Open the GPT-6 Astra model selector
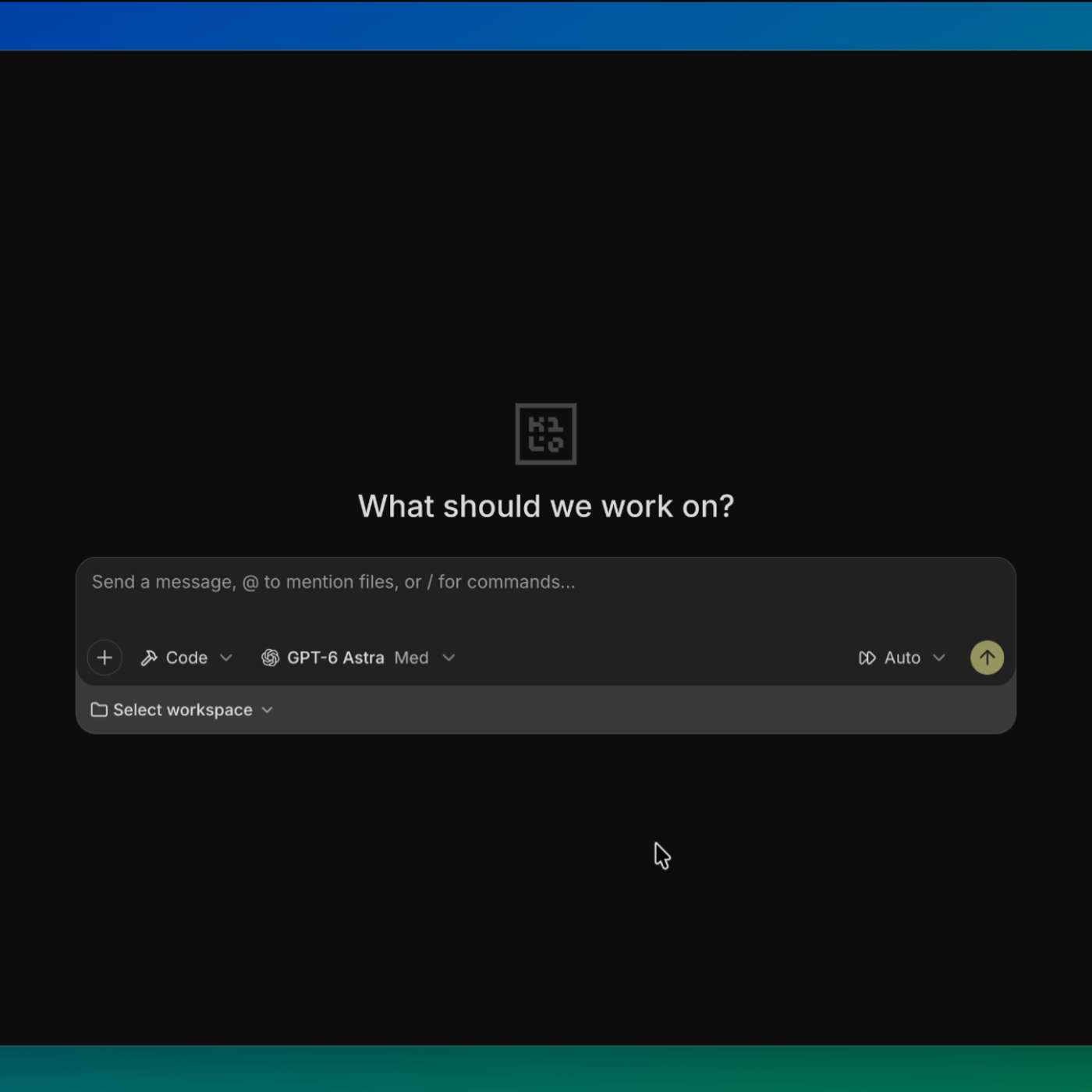This screenshot has height=1092, width=1092. [358, 658]
